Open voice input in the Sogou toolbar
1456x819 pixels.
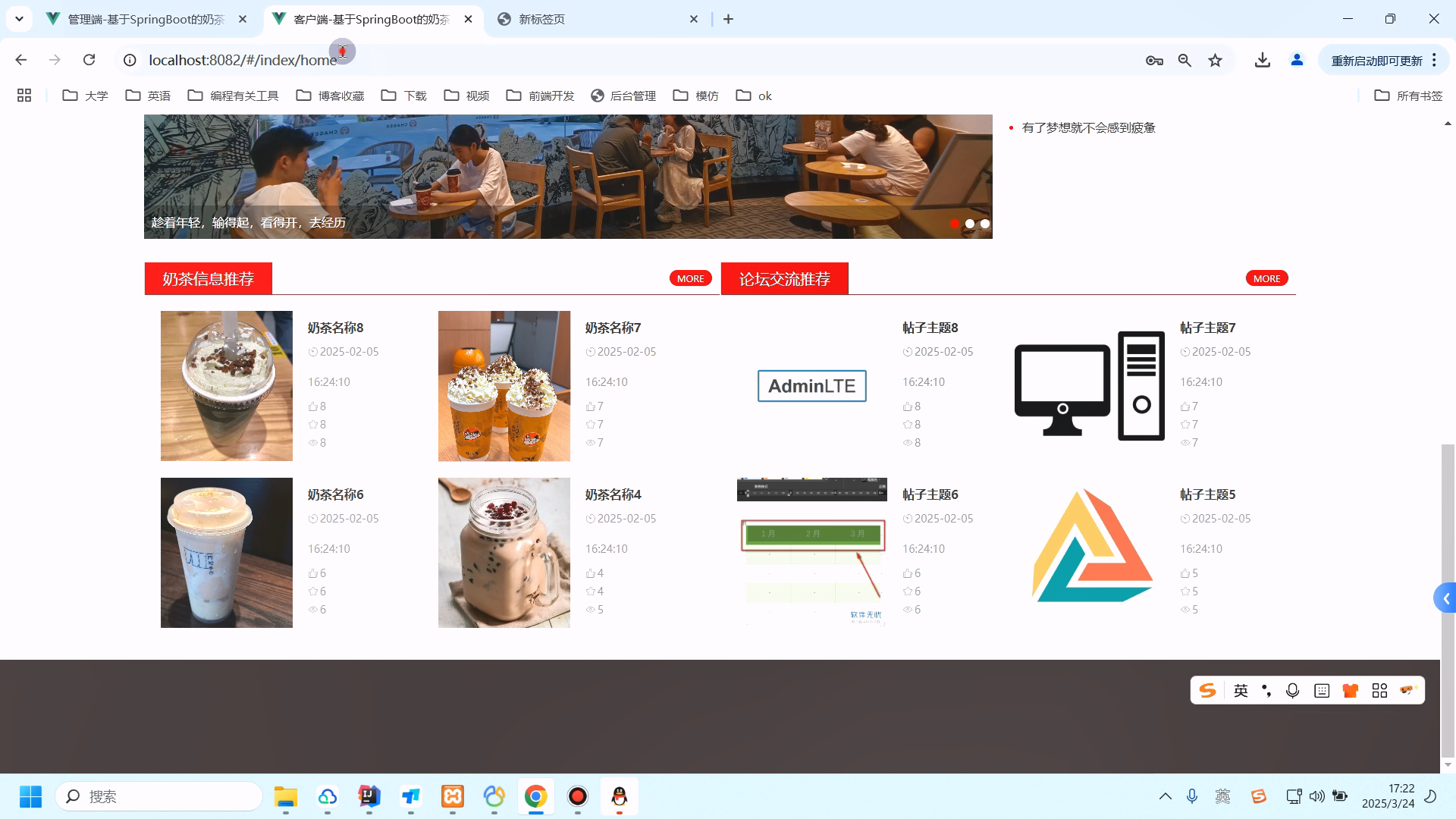click(1293, 690)
